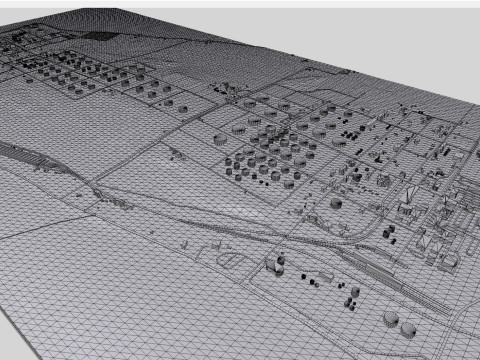480x360 pixels.
Task: Select the lone large tank left of the central tank cluster
Action: tap(220, 139)
